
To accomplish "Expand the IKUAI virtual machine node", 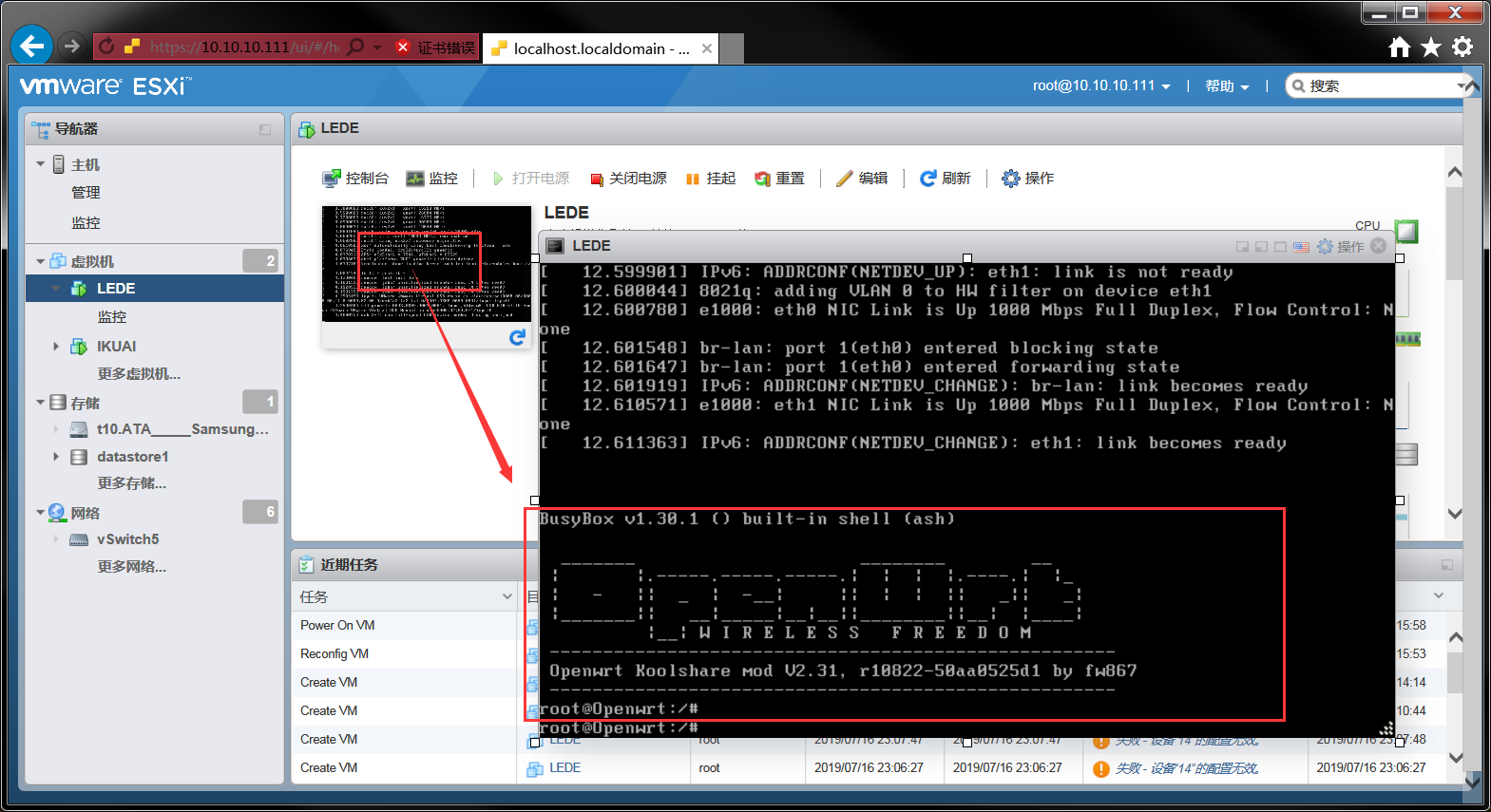I will click(56, 347).
